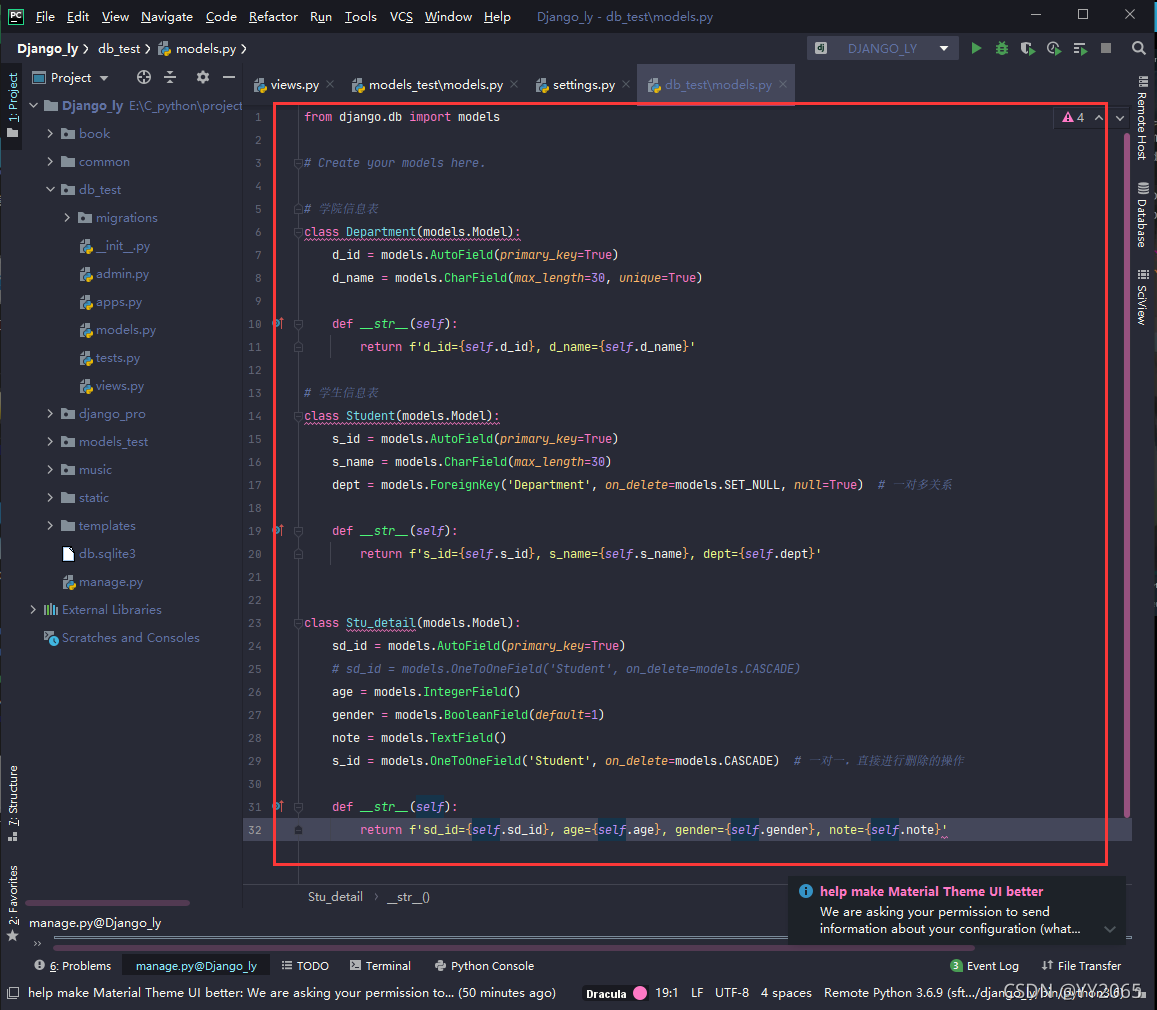Click the override gutter icon on line 19
1157x1010 pixels.
pyautogui.click(x=277, y=530)
